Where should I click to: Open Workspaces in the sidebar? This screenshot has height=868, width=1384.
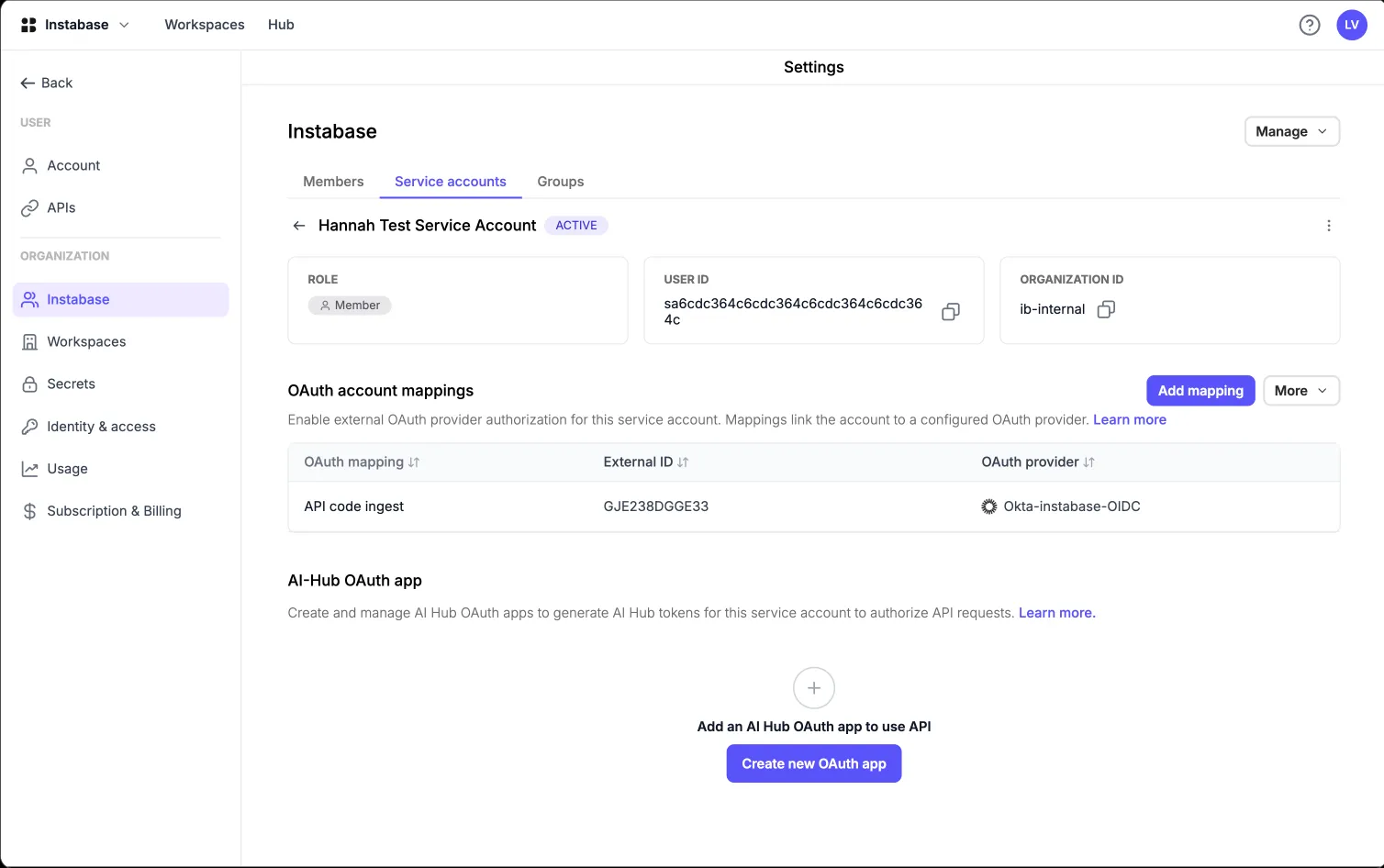120,341
